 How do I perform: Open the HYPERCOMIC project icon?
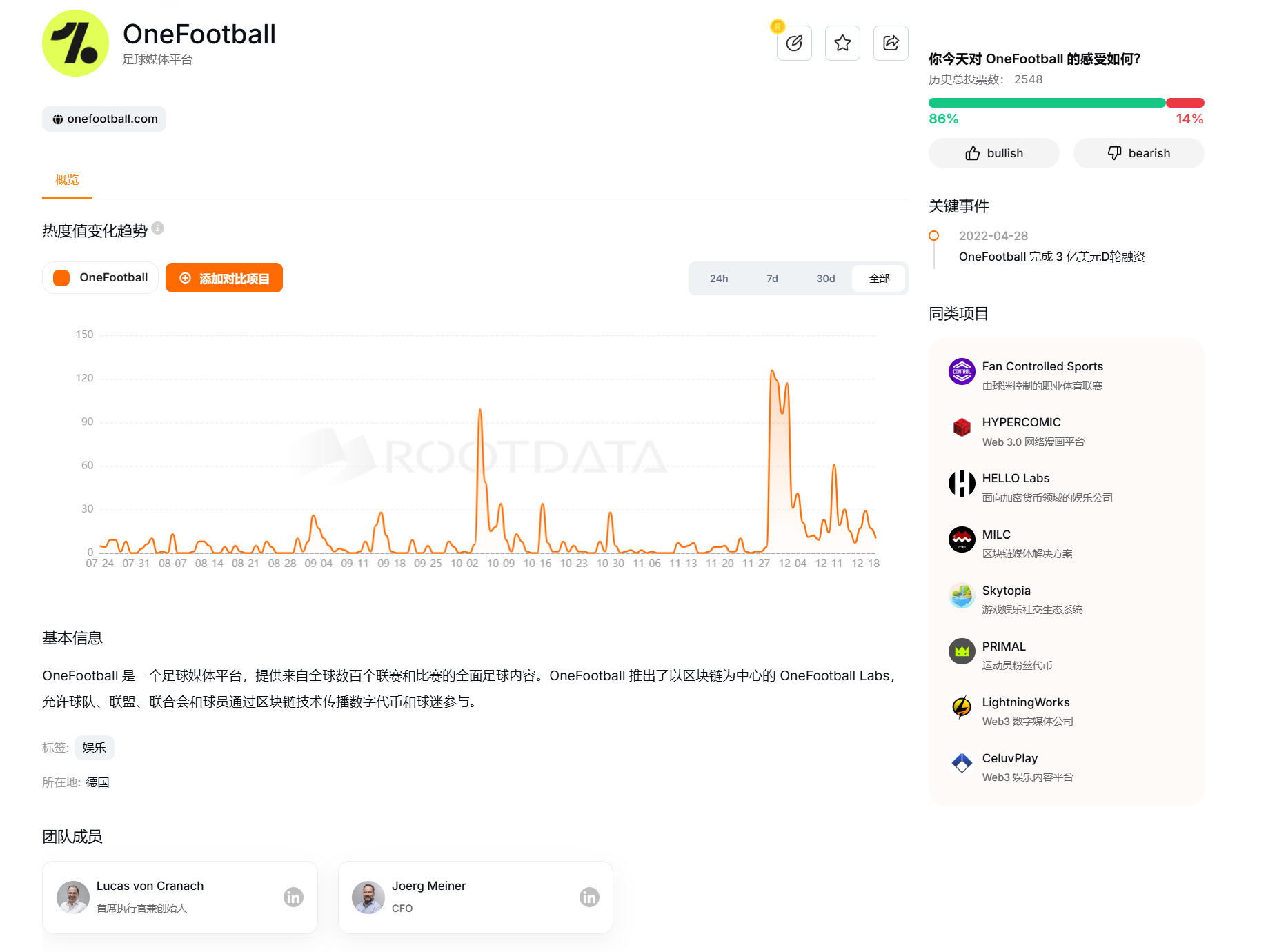point(962,428)
